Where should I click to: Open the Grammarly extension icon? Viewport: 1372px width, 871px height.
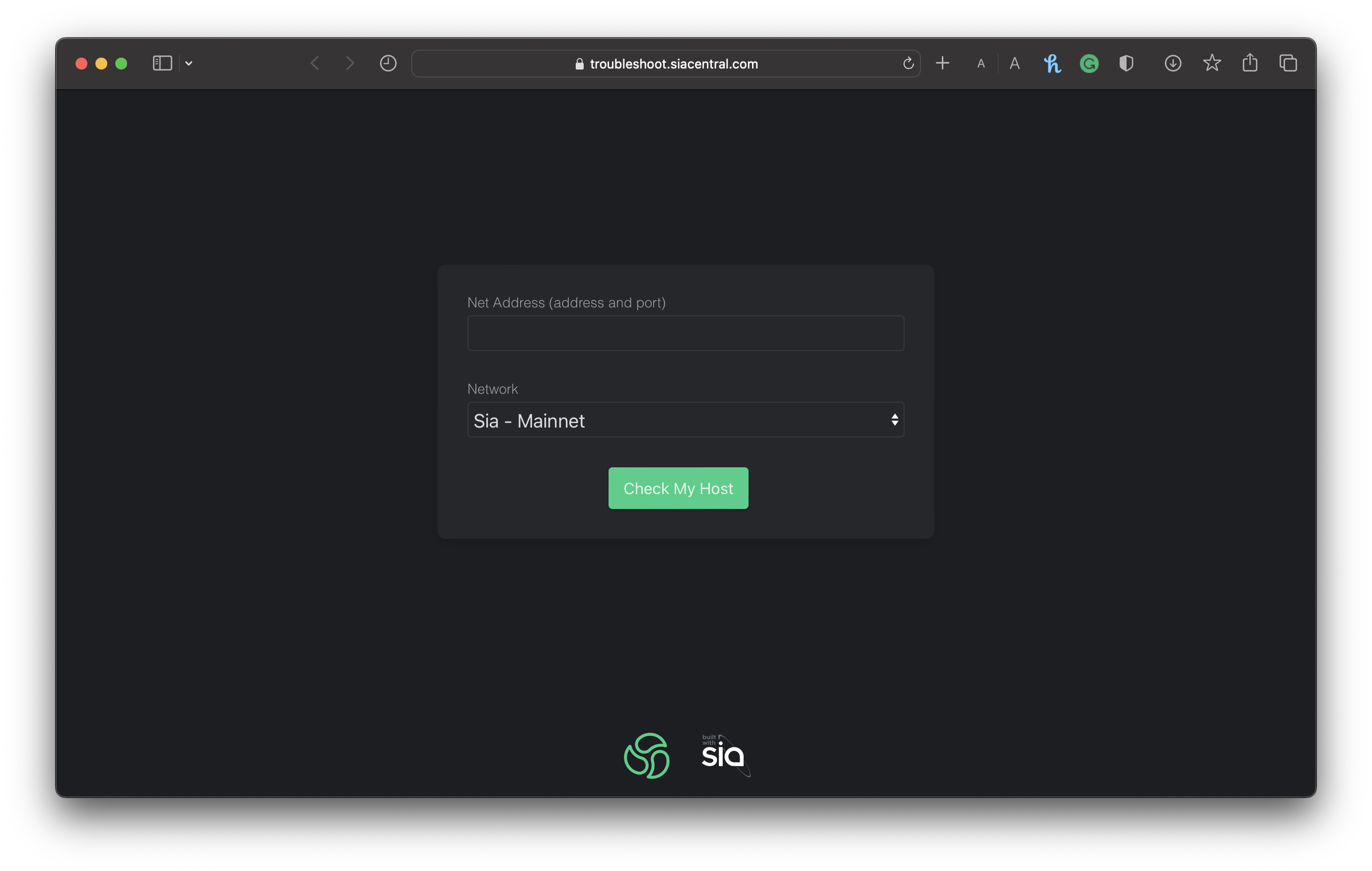tap(1089, 63)
